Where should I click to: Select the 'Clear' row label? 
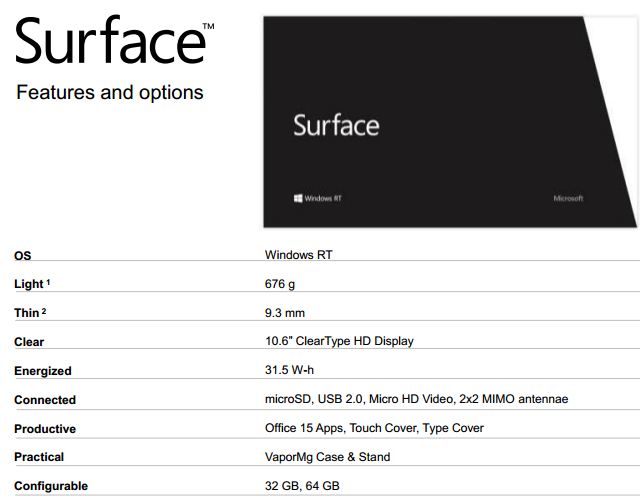(29, 342)
